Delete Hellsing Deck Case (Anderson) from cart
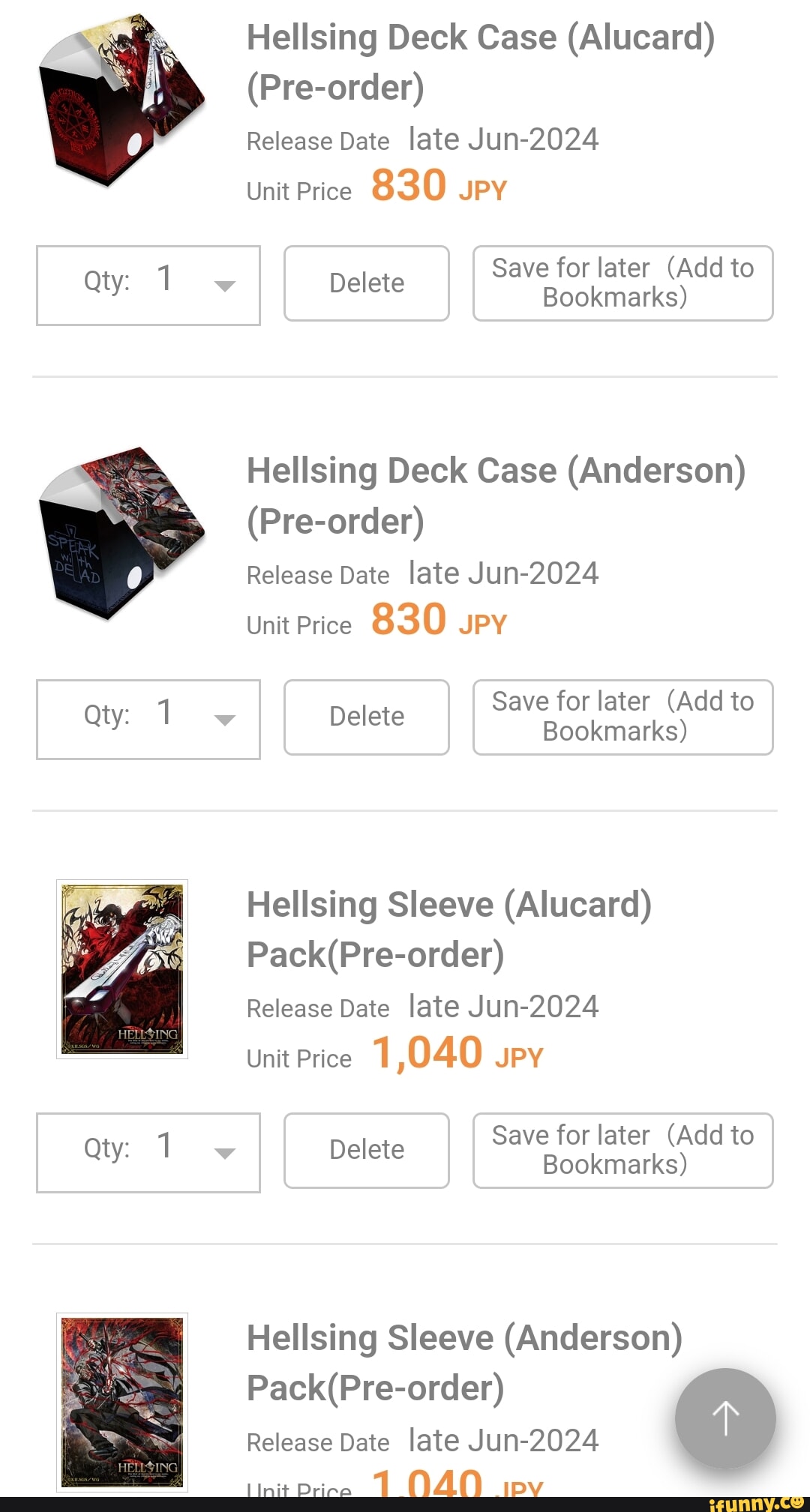810x1512 pixels. click(366, 717)
